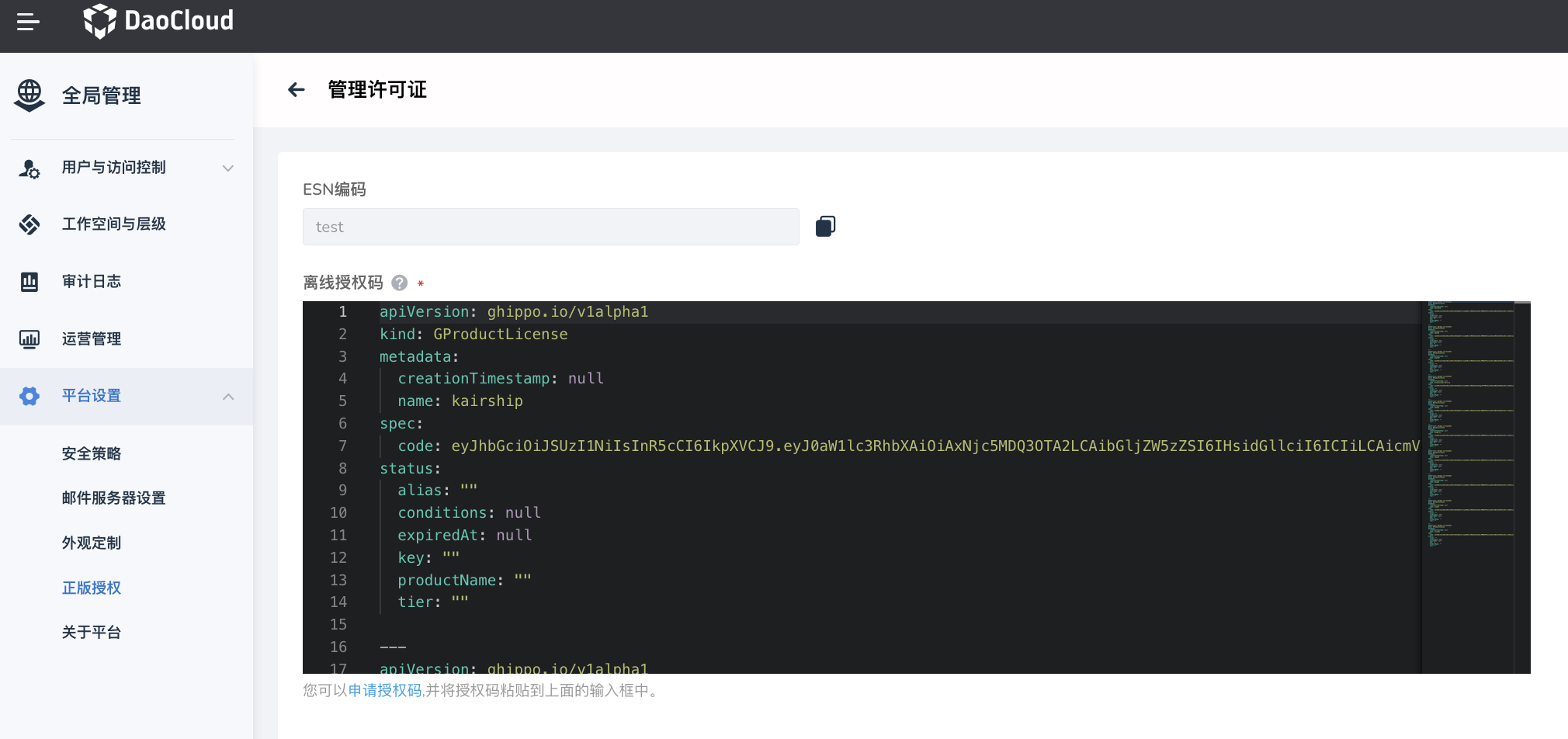Toggle the hamburger navigation menu
Screen dimensions: 1568x739
coord(28,22)
